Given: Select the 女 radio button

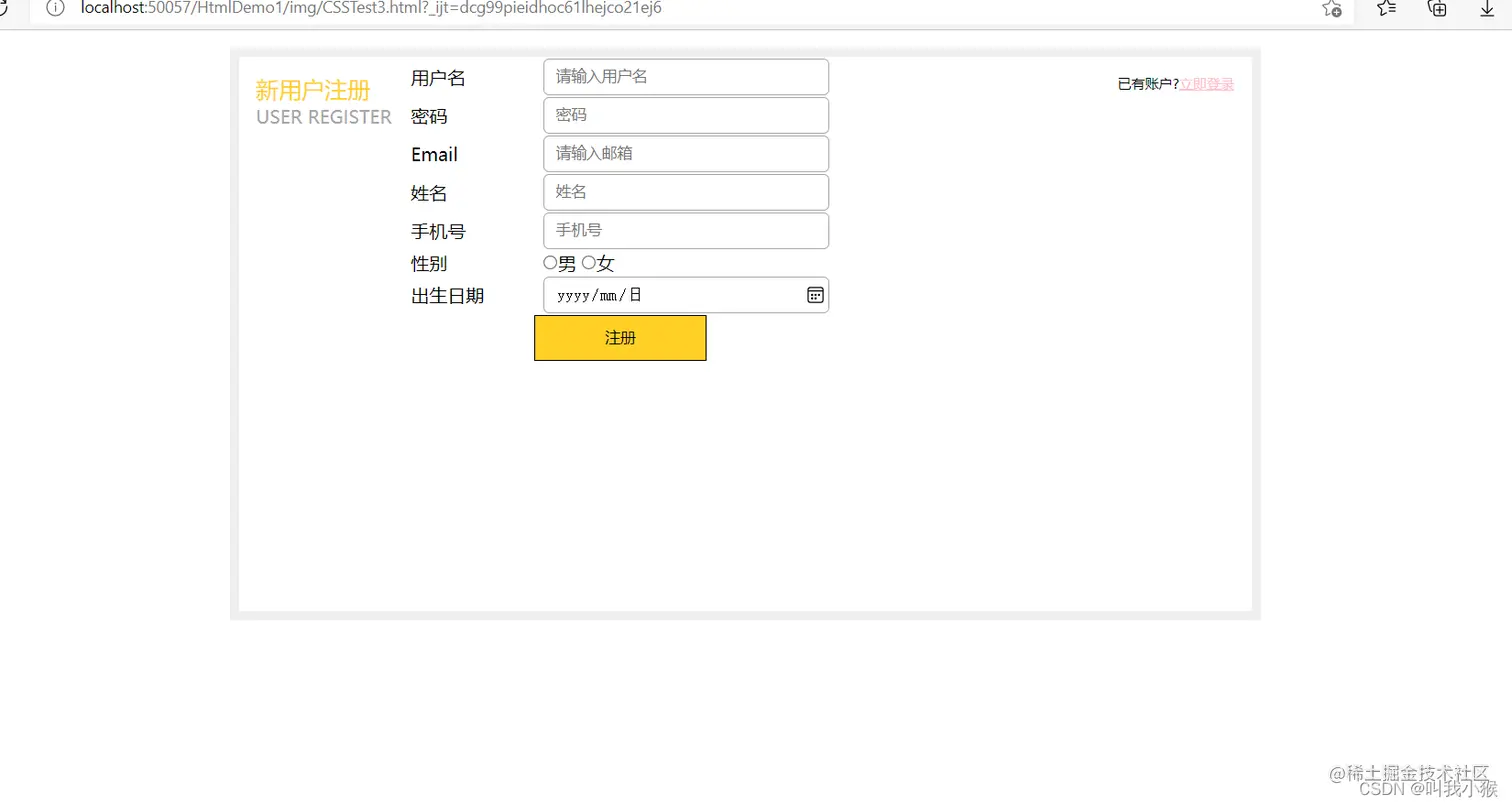Looking at the screenshot, I should pyautogui.click(x=588, y=263).
